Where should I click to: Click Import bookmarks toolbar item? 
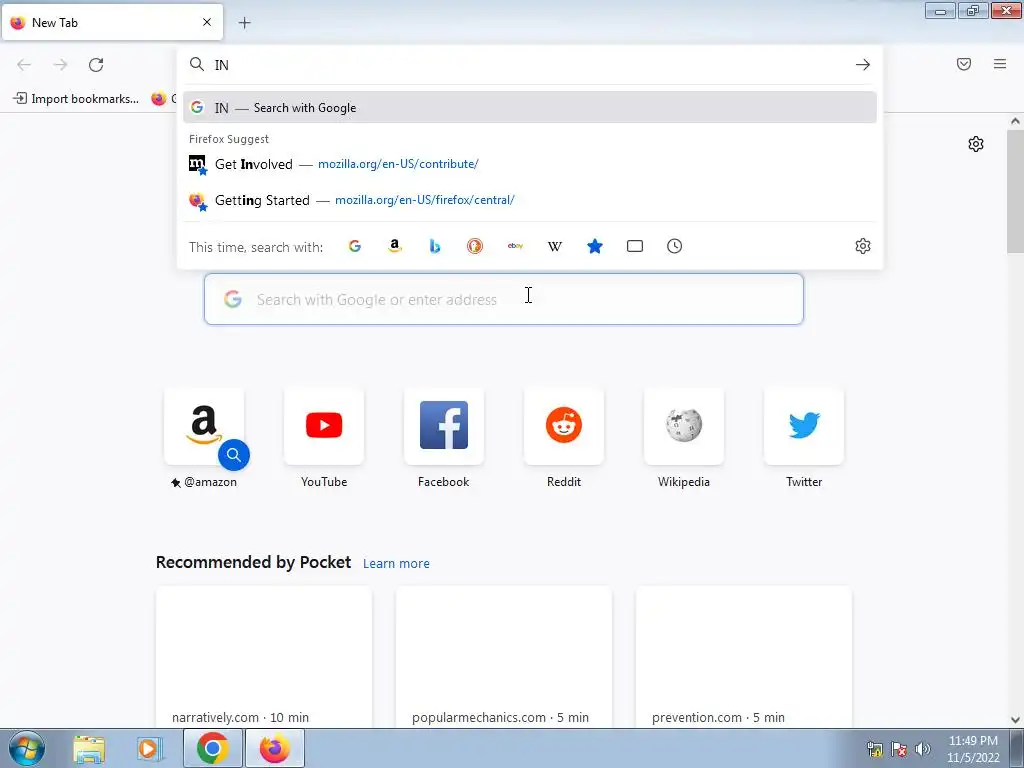76,99
